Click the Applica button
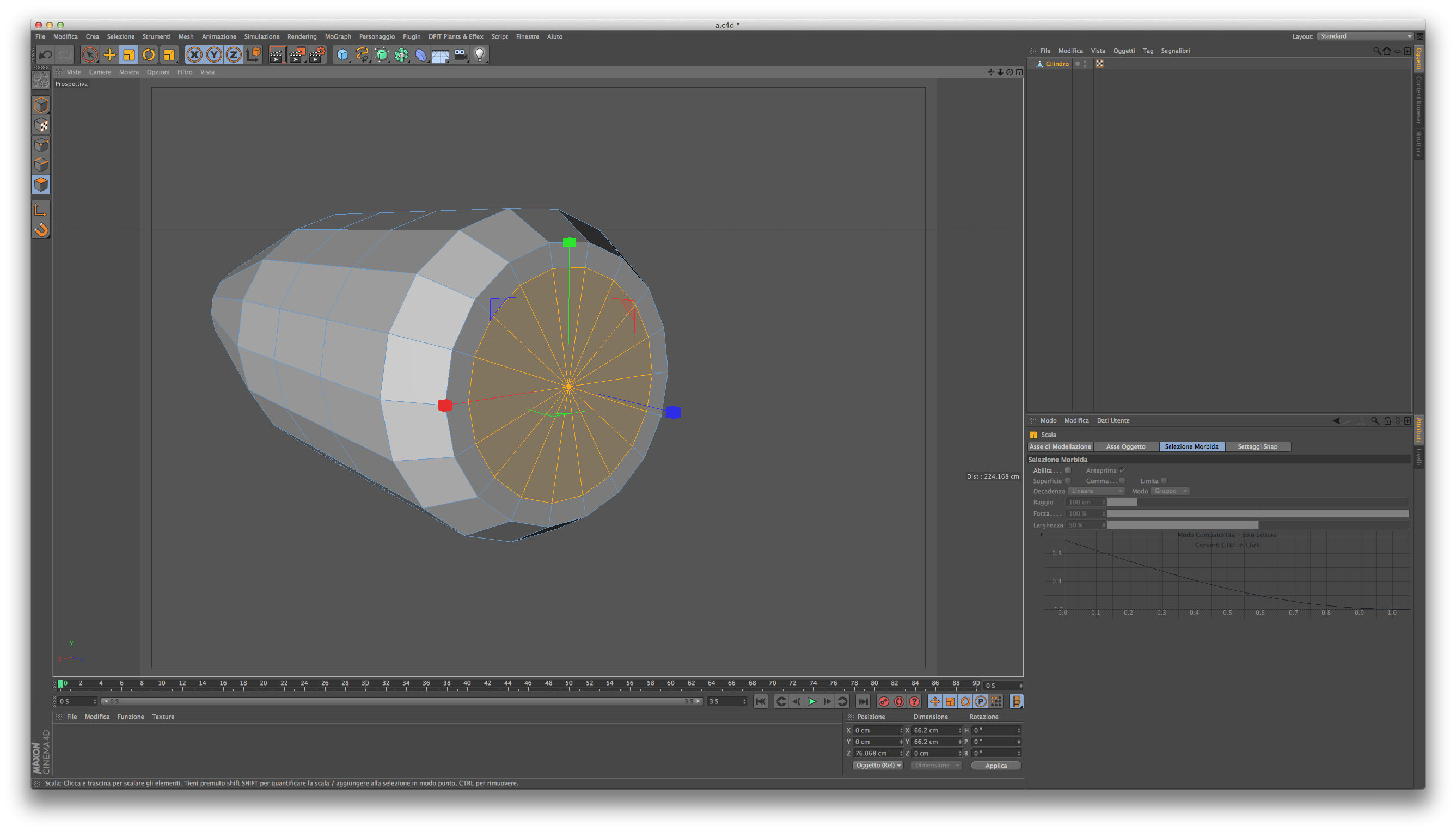The height and width of the screenshot is (832, 1456). coord(995,766)
